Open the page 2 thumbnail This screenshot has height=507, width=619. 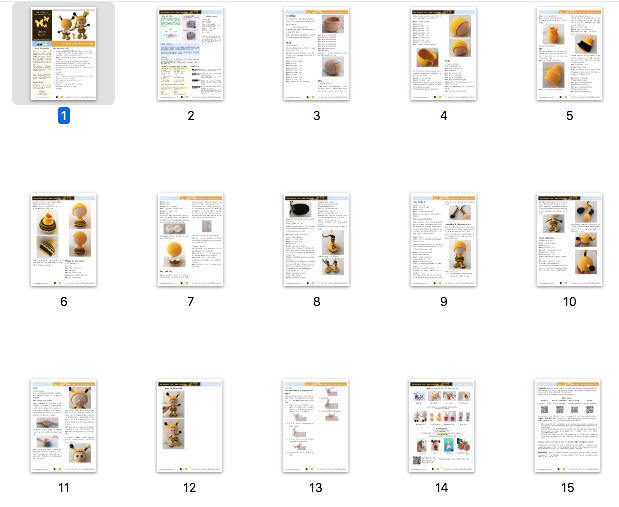(190, 54)
